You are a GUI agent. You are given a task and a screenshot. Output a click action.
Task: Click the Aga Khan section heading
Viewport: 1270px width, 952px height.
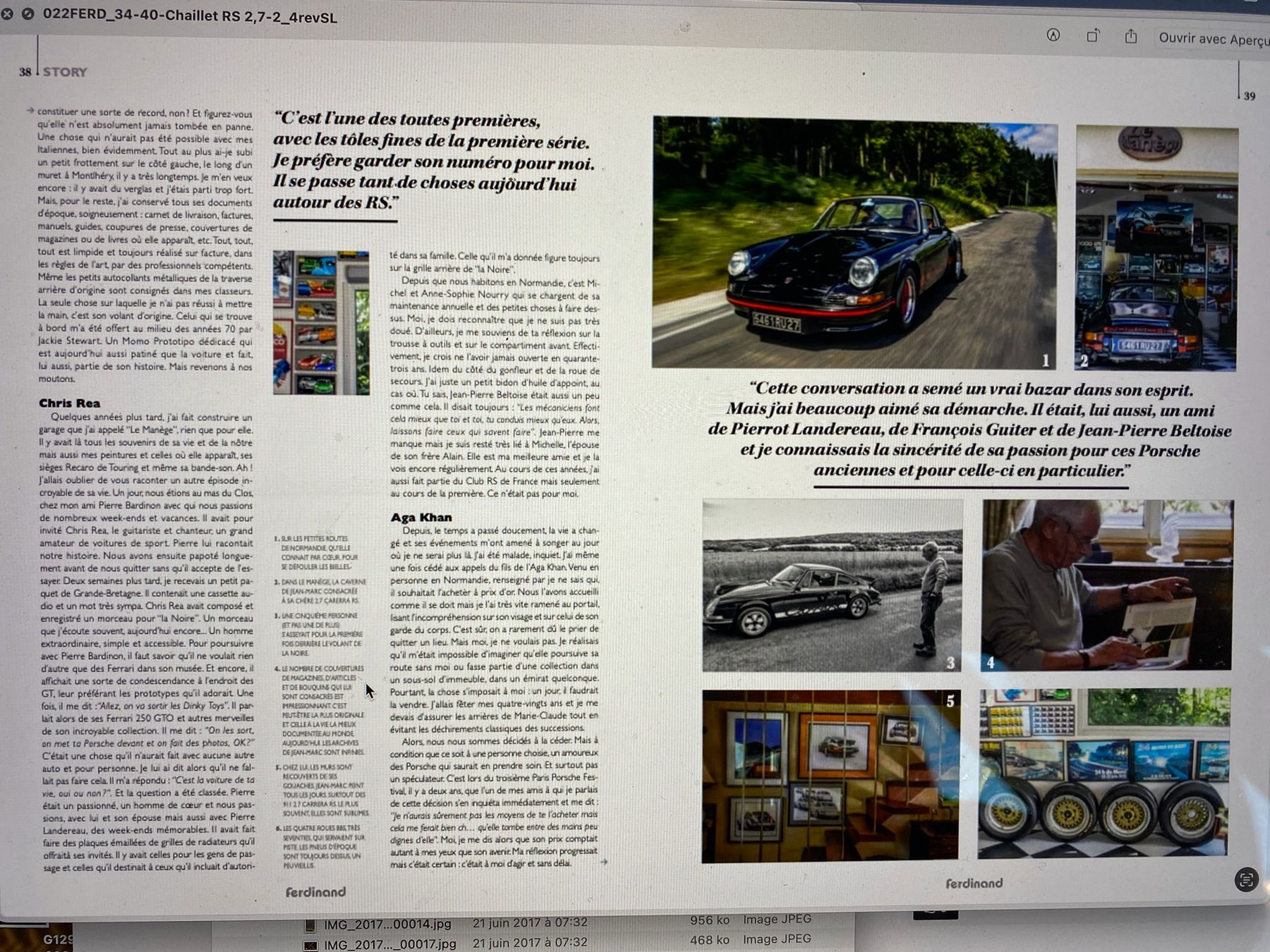(x=421, y=518)
